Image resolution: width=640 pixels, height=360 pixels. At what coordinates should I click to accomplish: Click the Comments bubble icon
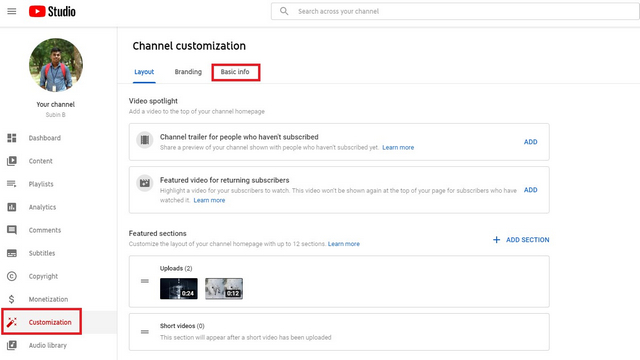pyautogui.click(x=12, y=230)
